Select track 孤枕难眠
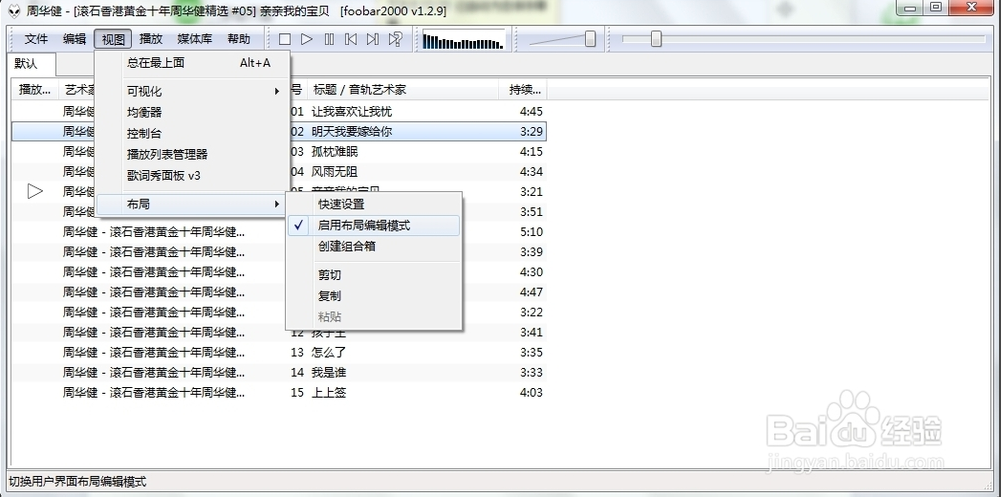Image resolution: width=1001 pixels, height=497 pixels. tap(335, 152)
